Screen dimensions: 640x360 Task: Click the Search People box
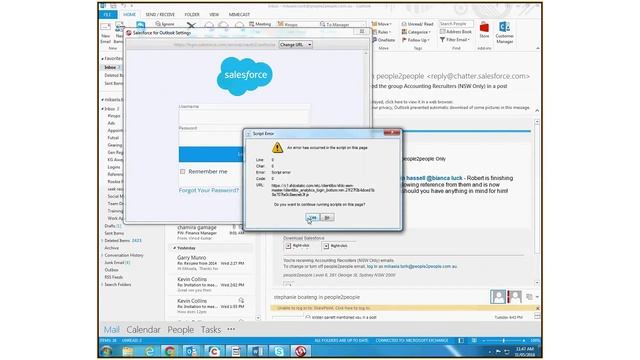pos(456,24)
